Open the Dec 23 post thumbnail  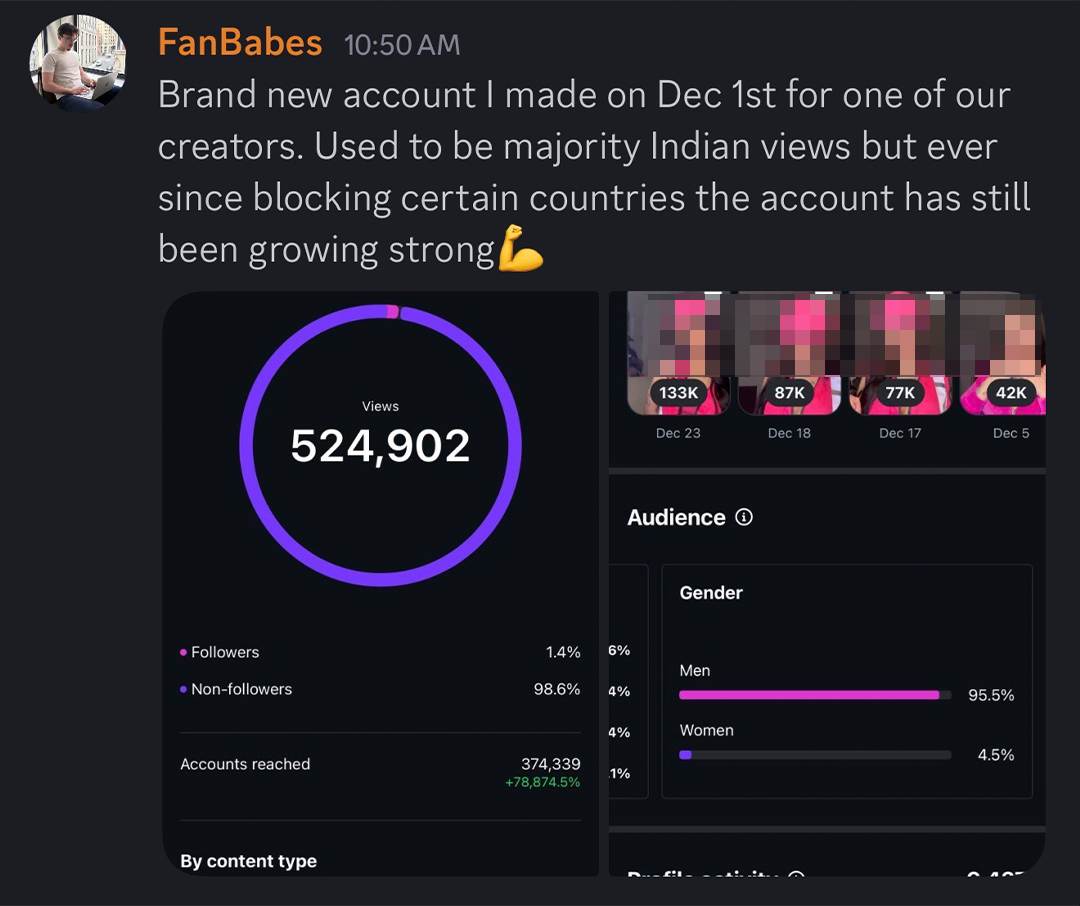click(678, 345)
